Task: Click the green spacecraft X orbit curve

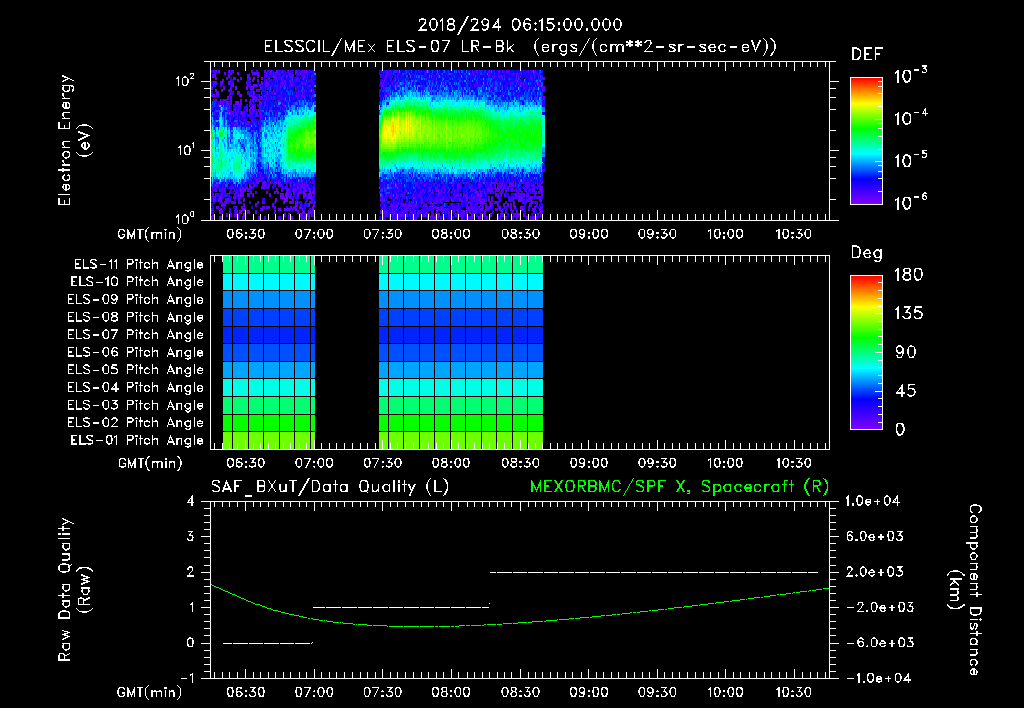Action: click(520, 622)
